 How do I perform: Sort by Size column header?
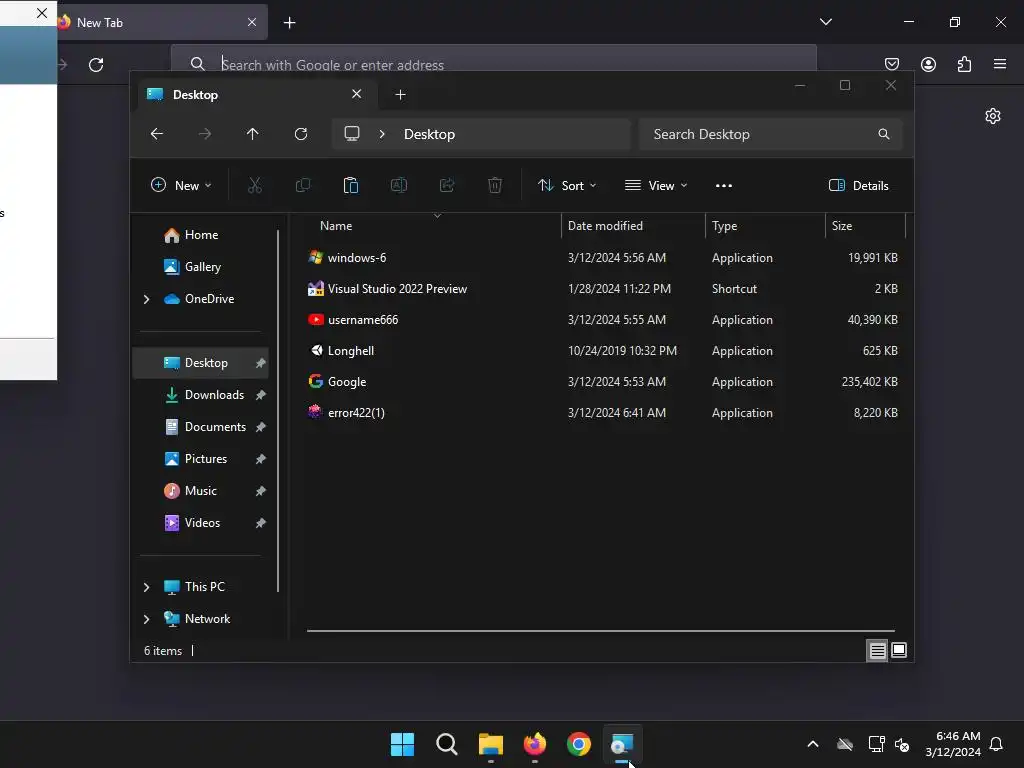pos(865,226)
